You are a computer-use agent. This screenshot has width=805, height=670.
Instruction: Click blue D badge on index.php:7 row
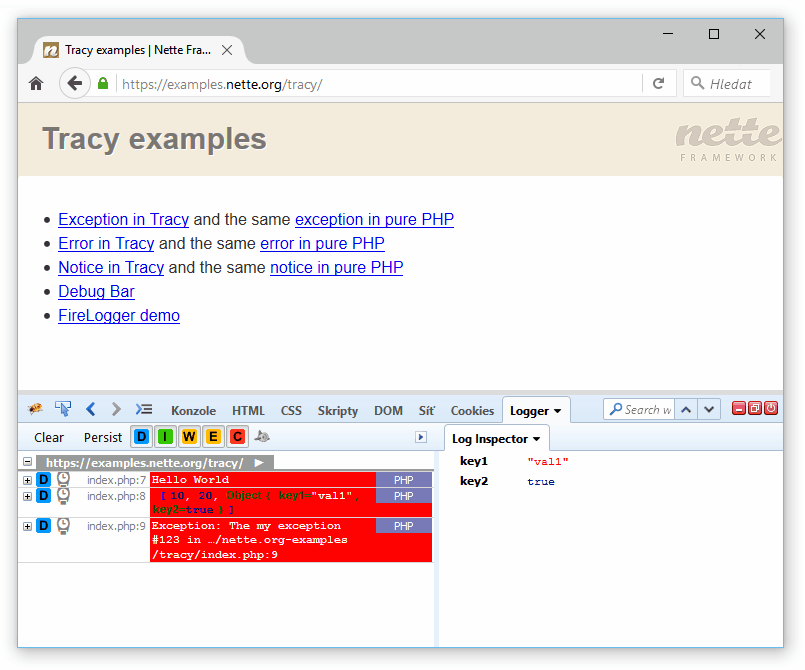44,480
